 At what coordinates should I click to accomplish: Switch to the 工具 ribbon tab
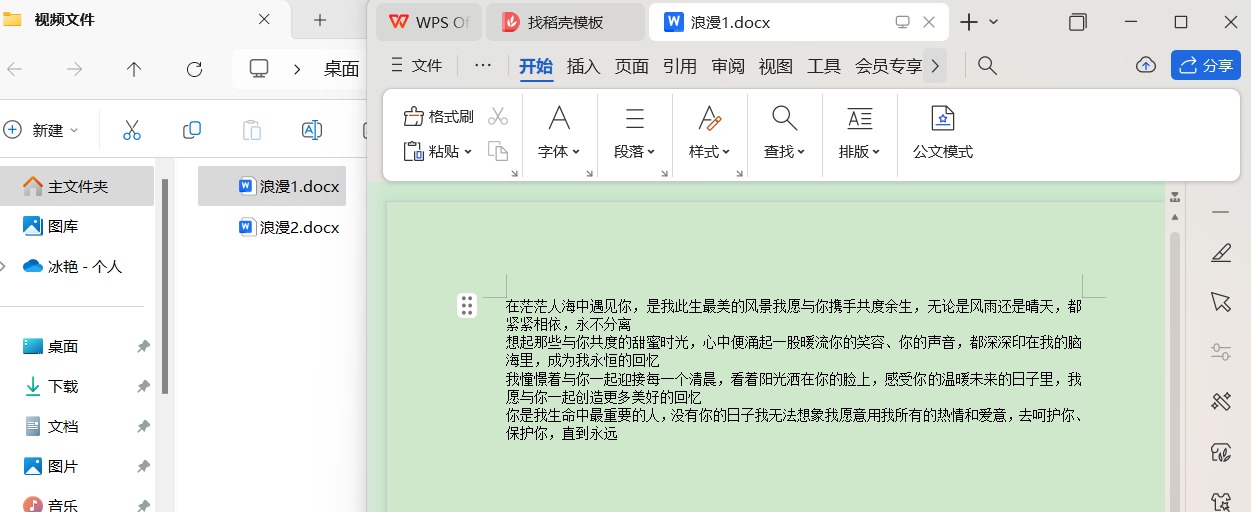[824, 66]
